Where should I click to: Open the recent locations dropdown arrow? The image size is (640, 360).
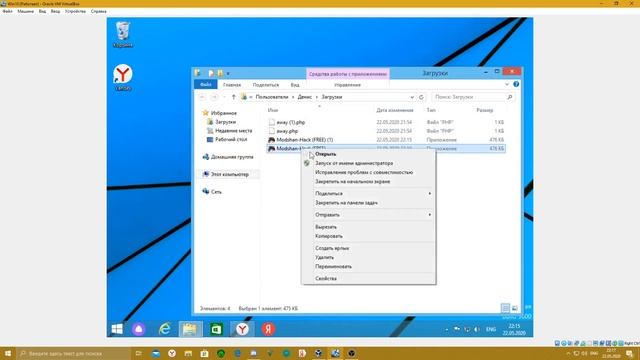(224, 97)
